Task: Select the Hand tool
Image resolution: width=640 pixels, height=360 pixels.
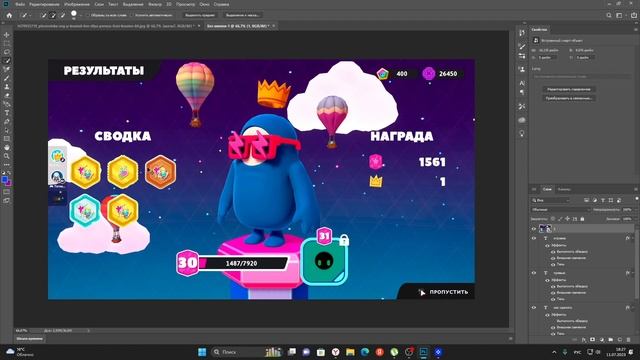Action: (x=7, y=147)
